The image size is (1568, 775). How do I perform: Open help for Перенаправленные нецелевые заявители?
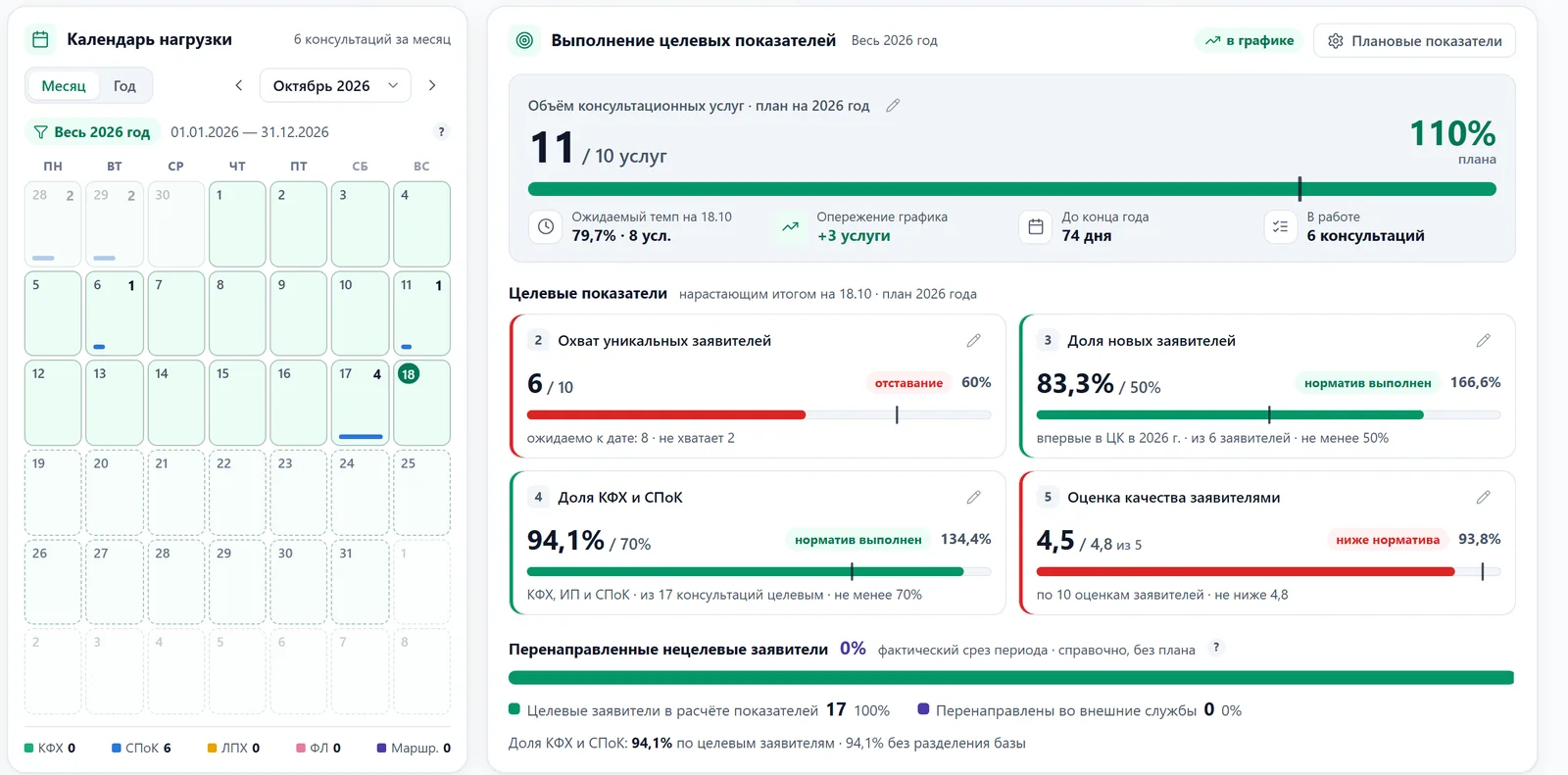(x=1216, y=648)
